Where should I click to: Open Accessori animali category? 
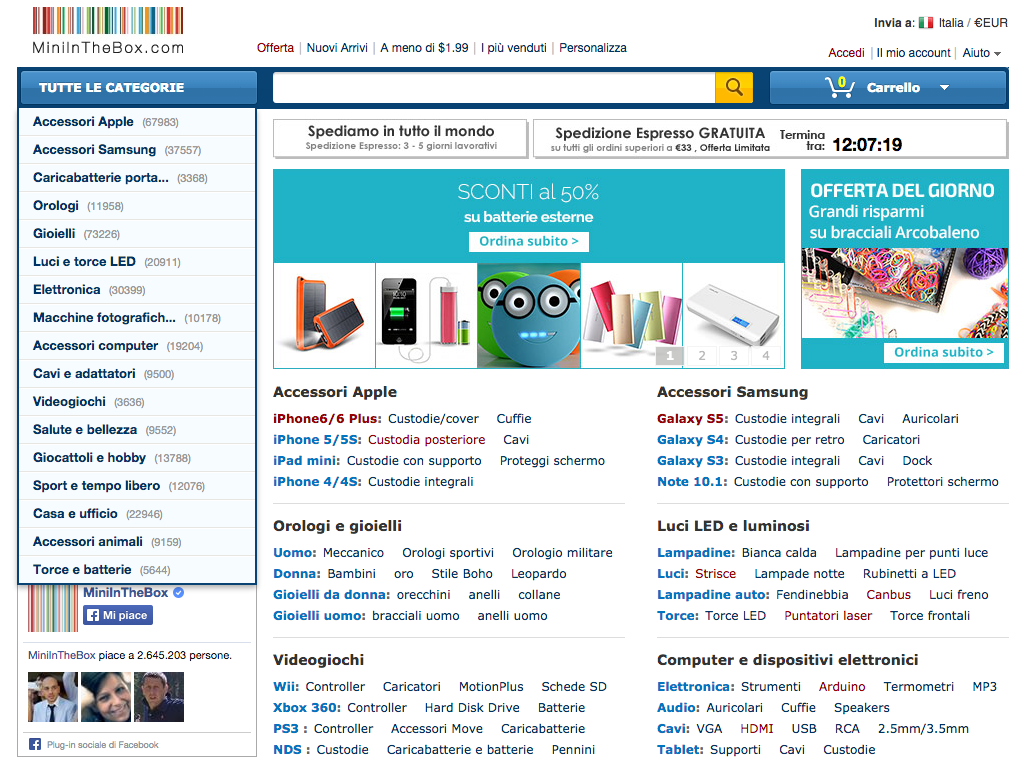click(137, 542)
